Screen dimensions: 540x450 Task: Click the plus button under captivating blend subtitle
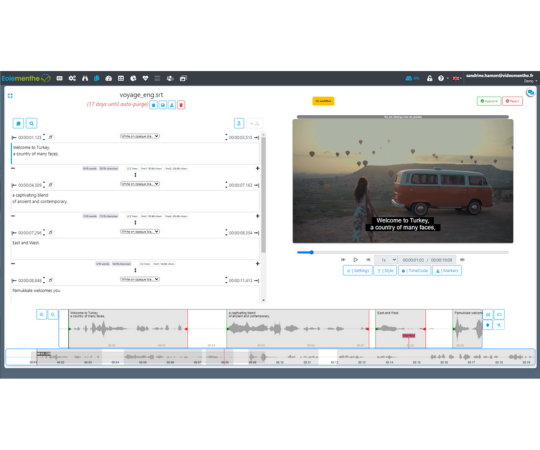(258, 216)
